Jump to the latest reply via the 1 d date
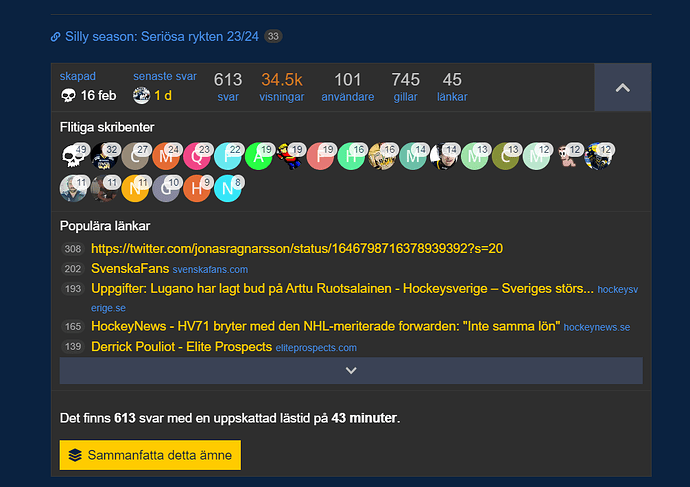Viewport: 690px width, 487px height. 163,96
